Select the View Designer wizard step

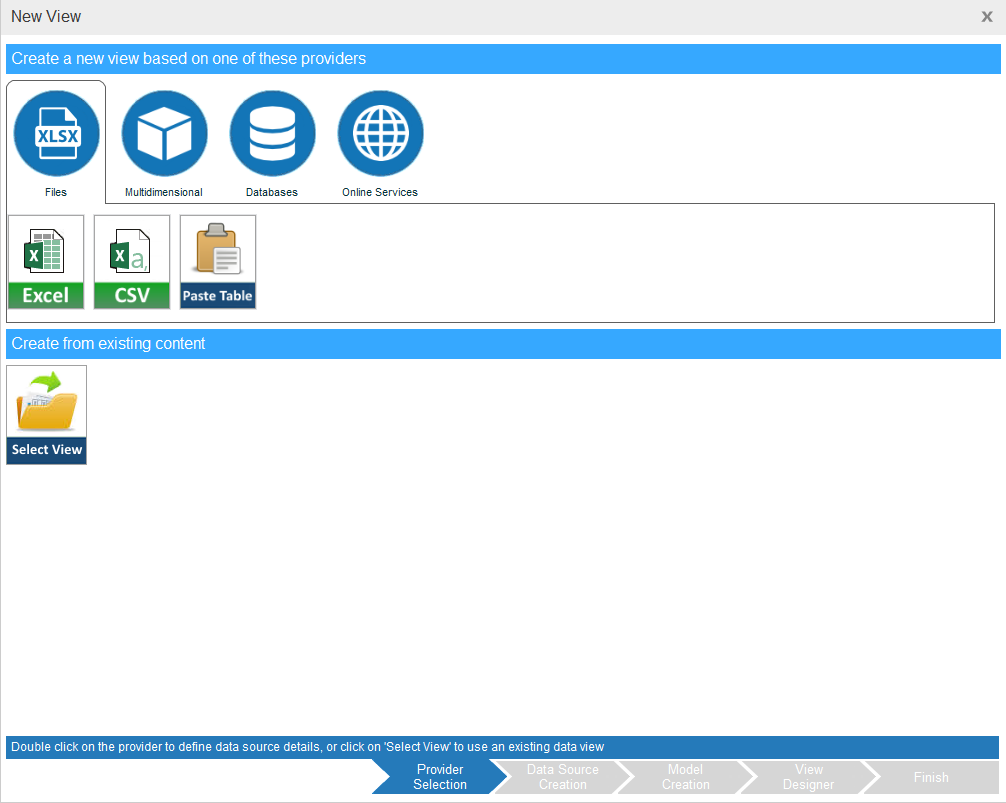pos(808,777)
